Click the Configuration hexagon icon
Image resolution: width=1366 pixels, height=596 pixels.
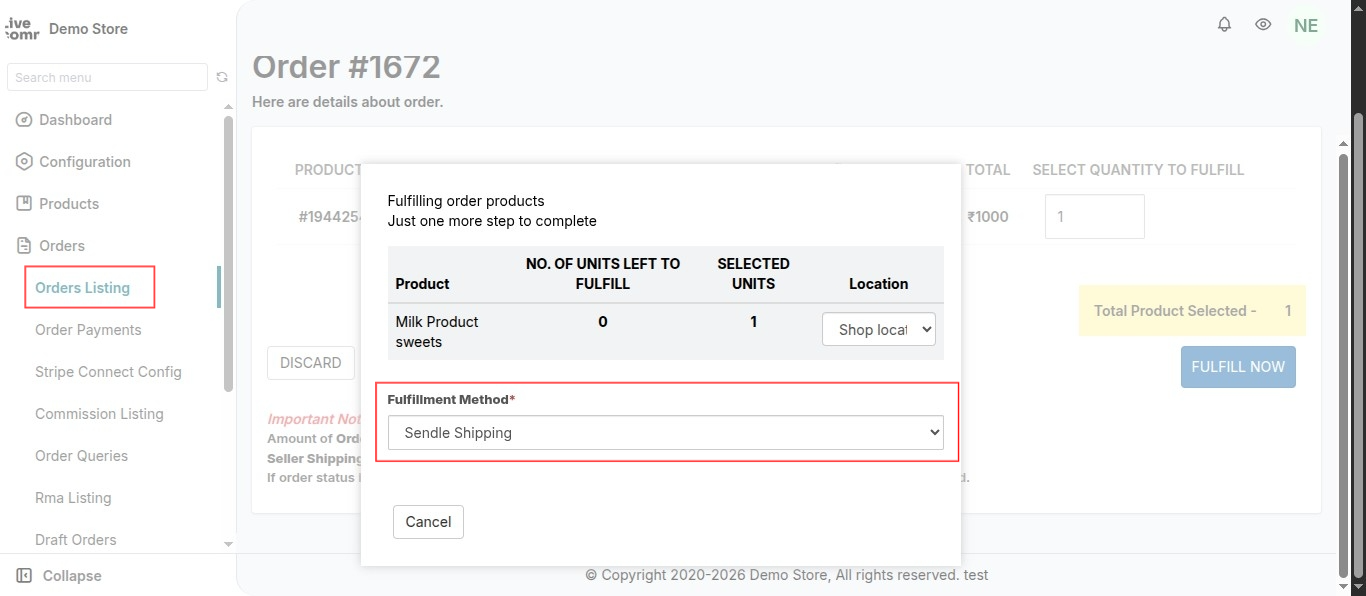pos(24,162)
